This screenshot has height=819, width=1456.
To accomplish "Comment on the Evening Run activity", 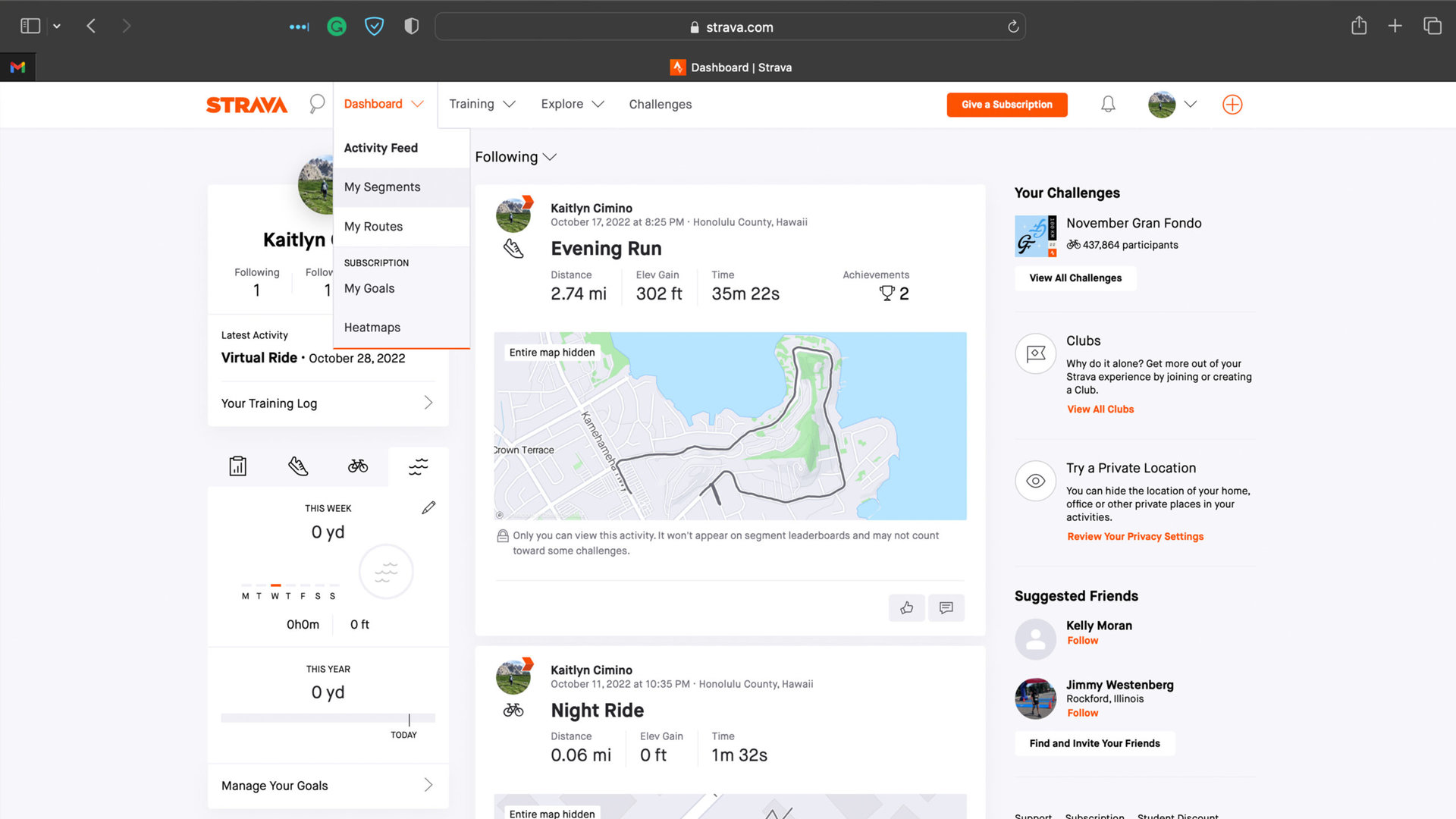I will [x=946, y=607].
